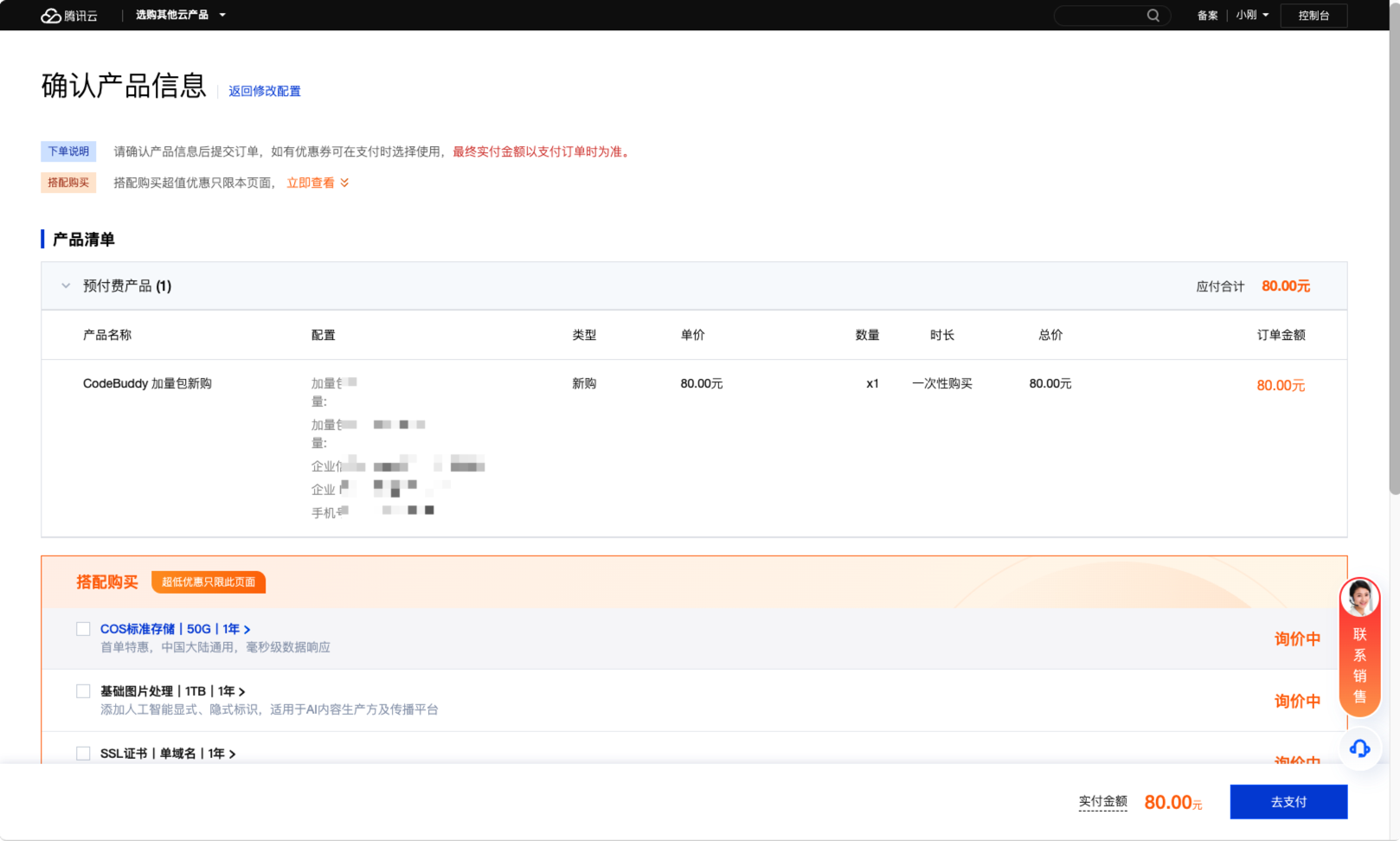Click 询价中 for 基础图片处理

1297,702
